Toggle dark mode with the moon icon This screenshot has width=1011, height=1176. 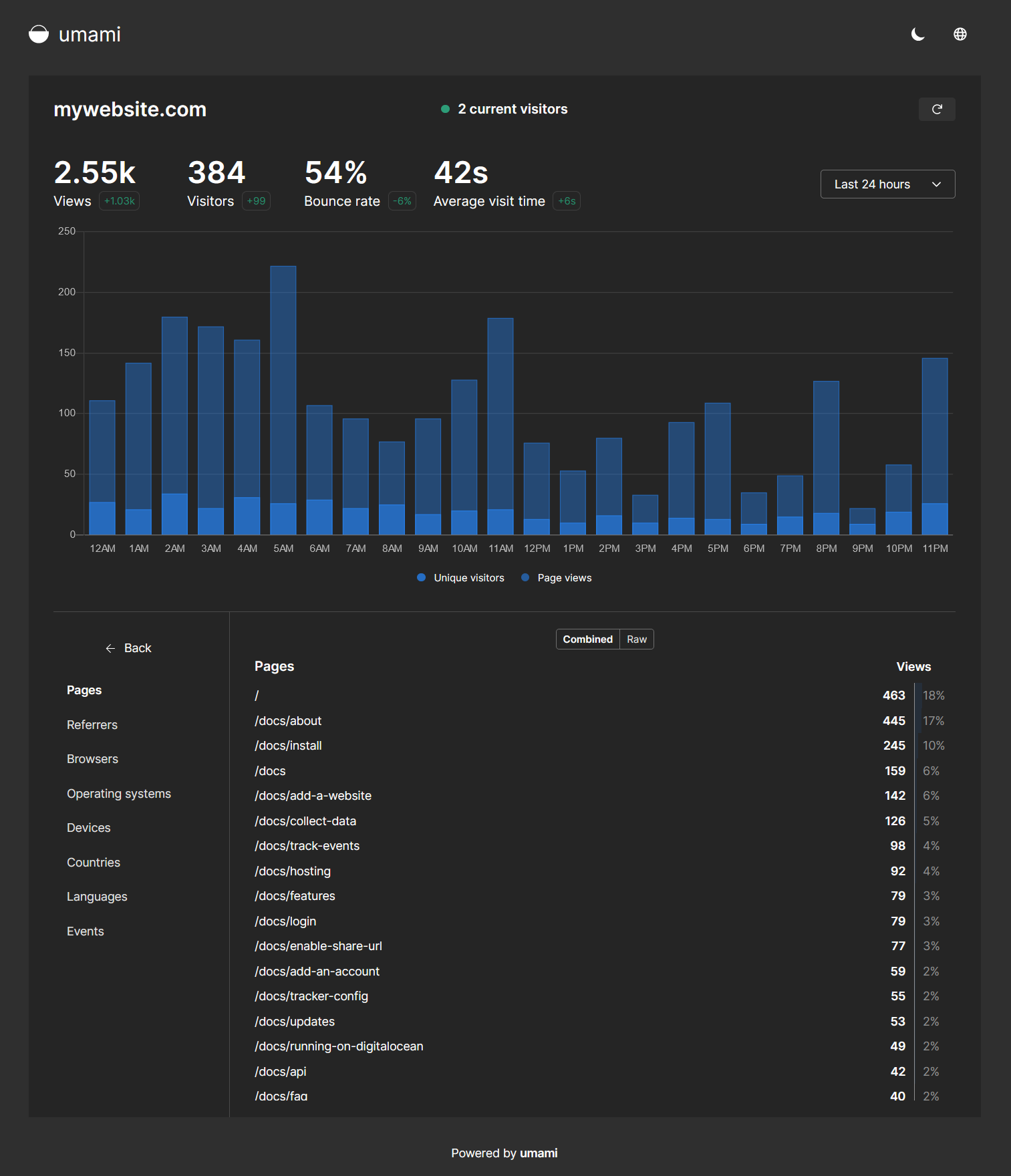pos(918,34)
